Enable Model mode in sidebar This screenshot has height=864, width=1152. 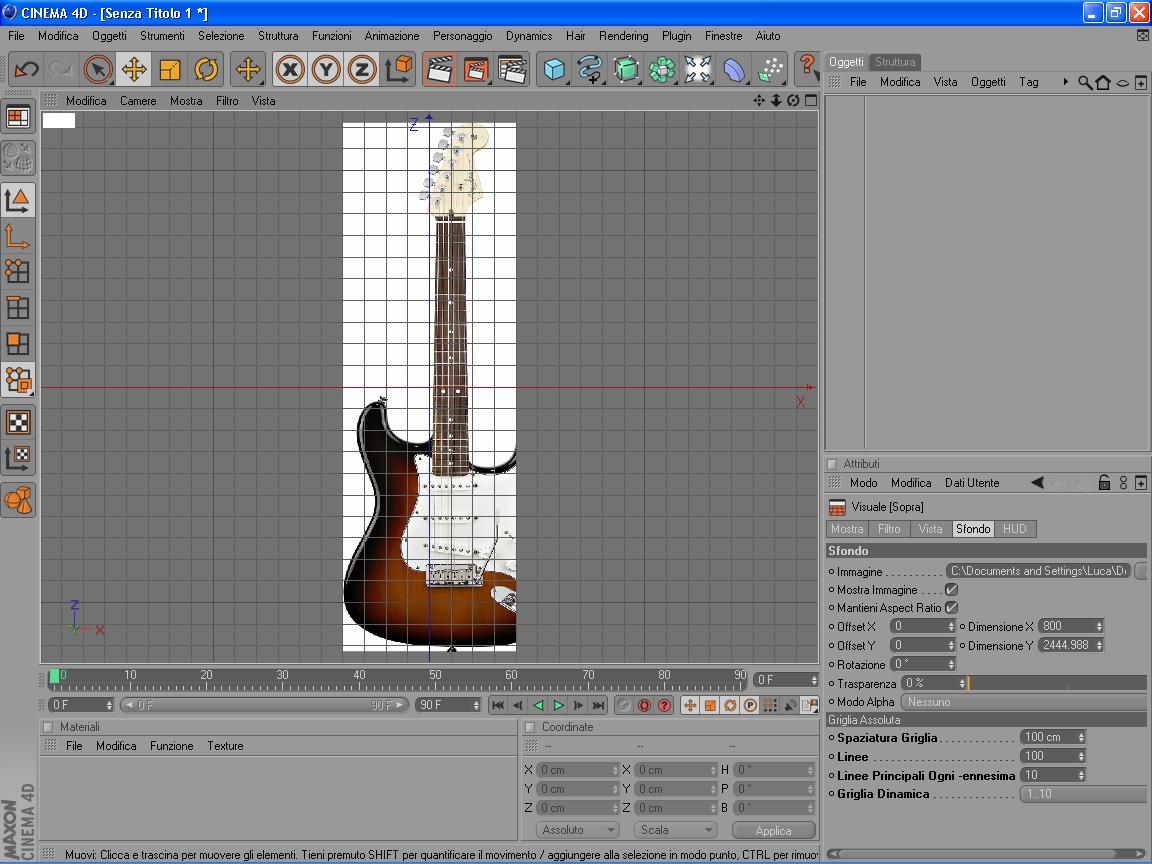coord(18,200)
